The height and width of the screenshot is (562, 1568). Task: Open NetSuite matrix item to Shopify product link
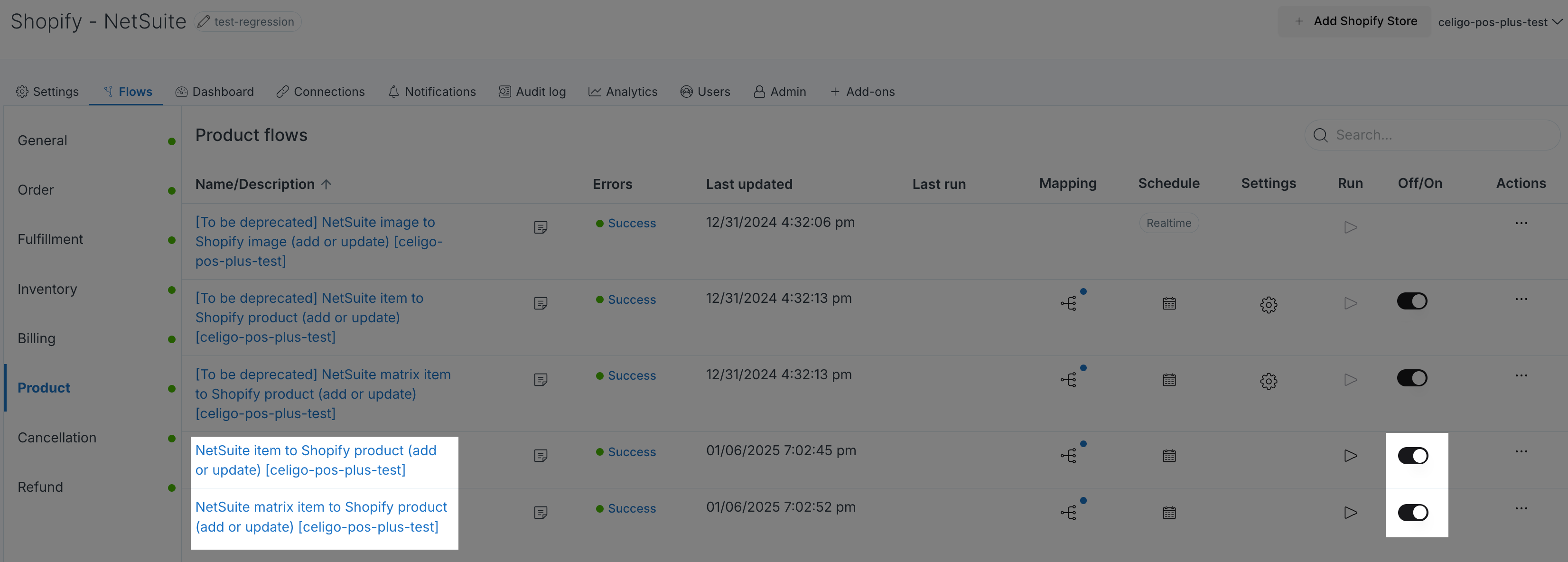tap(321, 517)
